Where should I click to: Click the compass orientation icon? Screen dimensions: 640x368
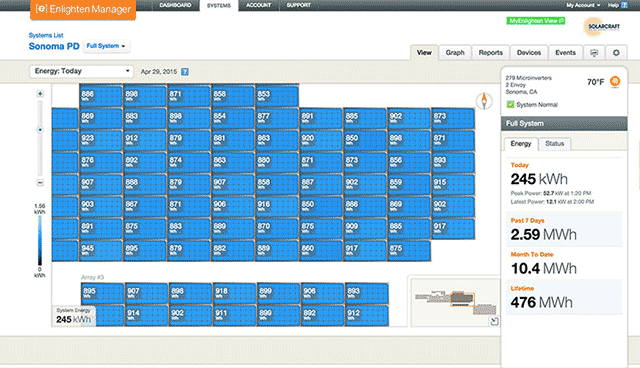(484, 101)
